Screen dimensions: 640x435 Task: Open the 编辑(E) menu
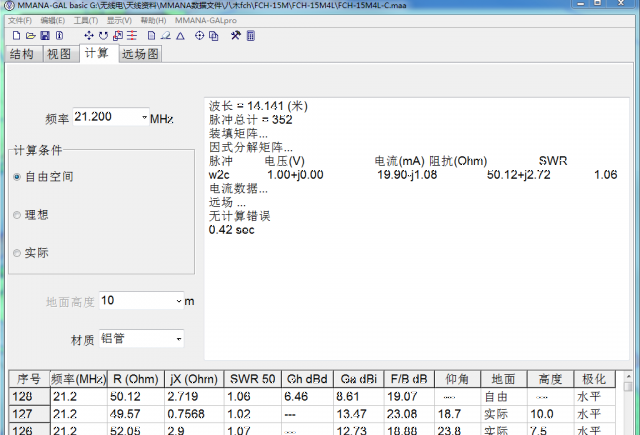click(x=53, y=20)
